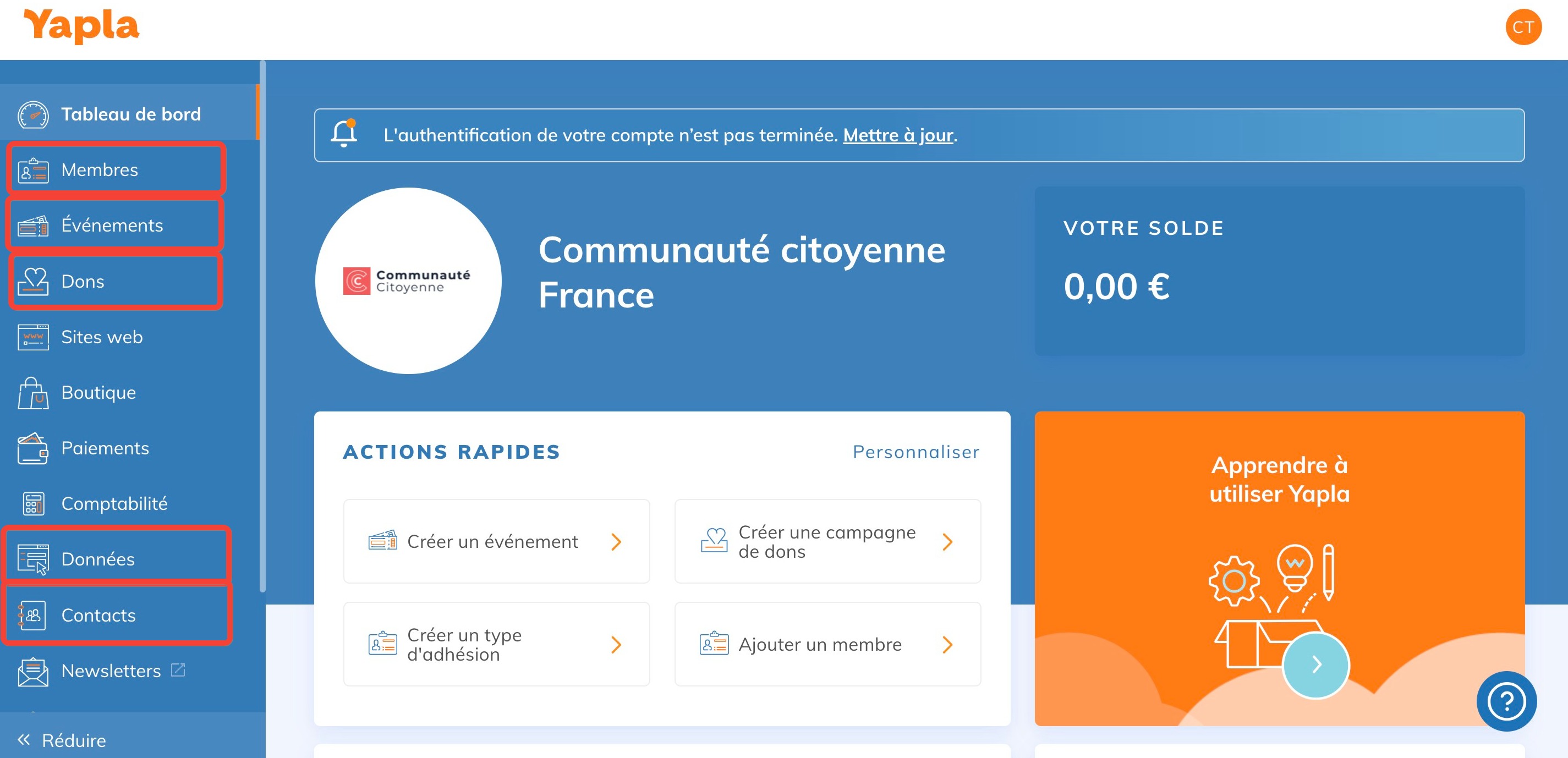Click Communauté citoyenne France title
This screenshot has height=758, width=1568.
point(742,272)
